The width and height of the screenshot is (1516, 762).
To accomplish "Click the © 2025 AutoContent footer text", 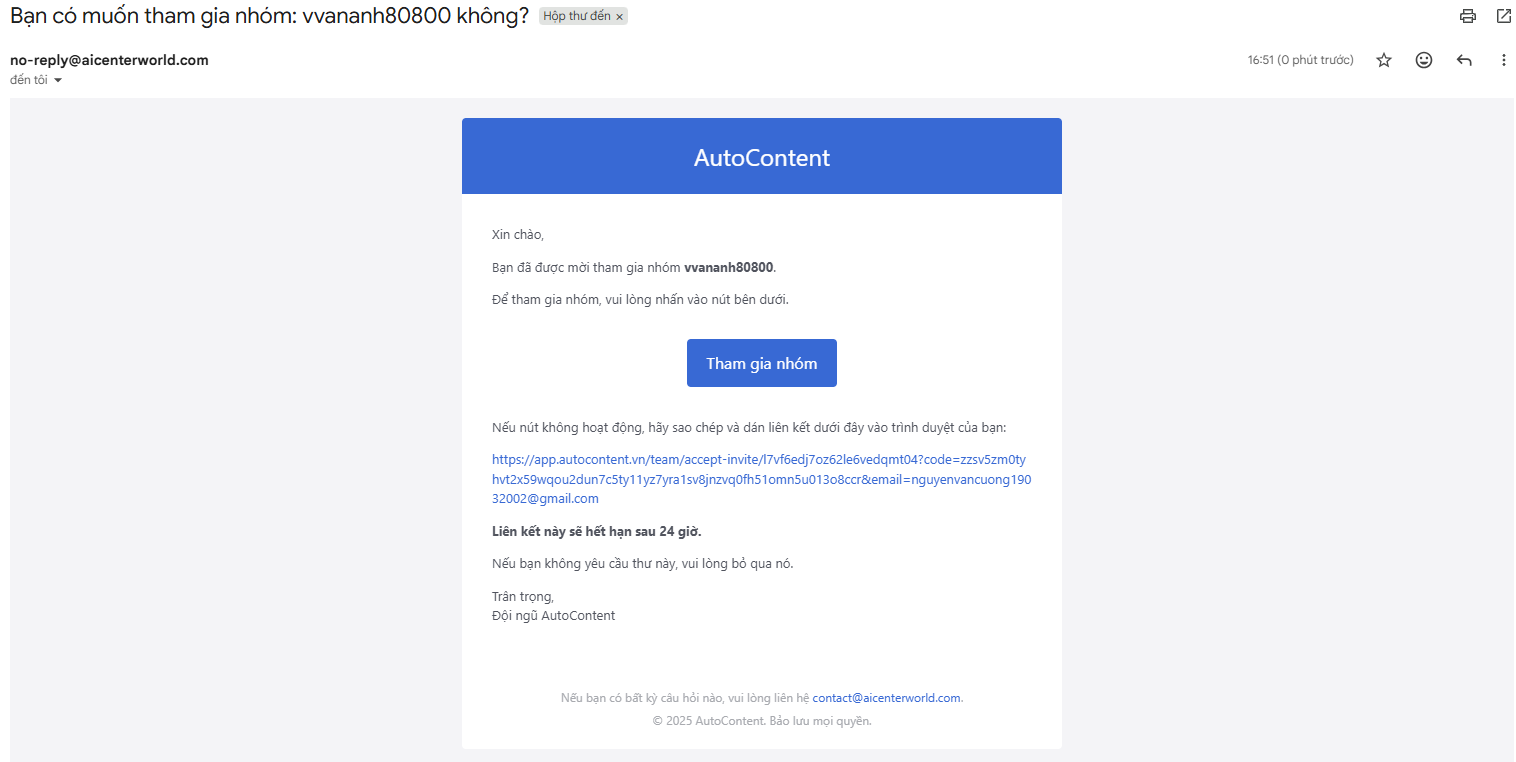I will pyautogui.click(x=762, y=721).
